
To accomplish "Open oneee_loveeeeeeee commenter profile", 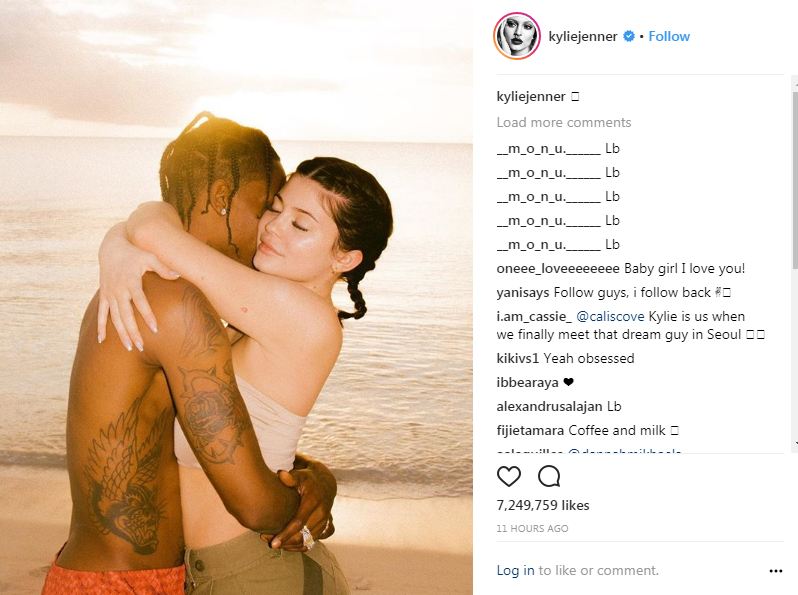I will (x=558, y=268).
